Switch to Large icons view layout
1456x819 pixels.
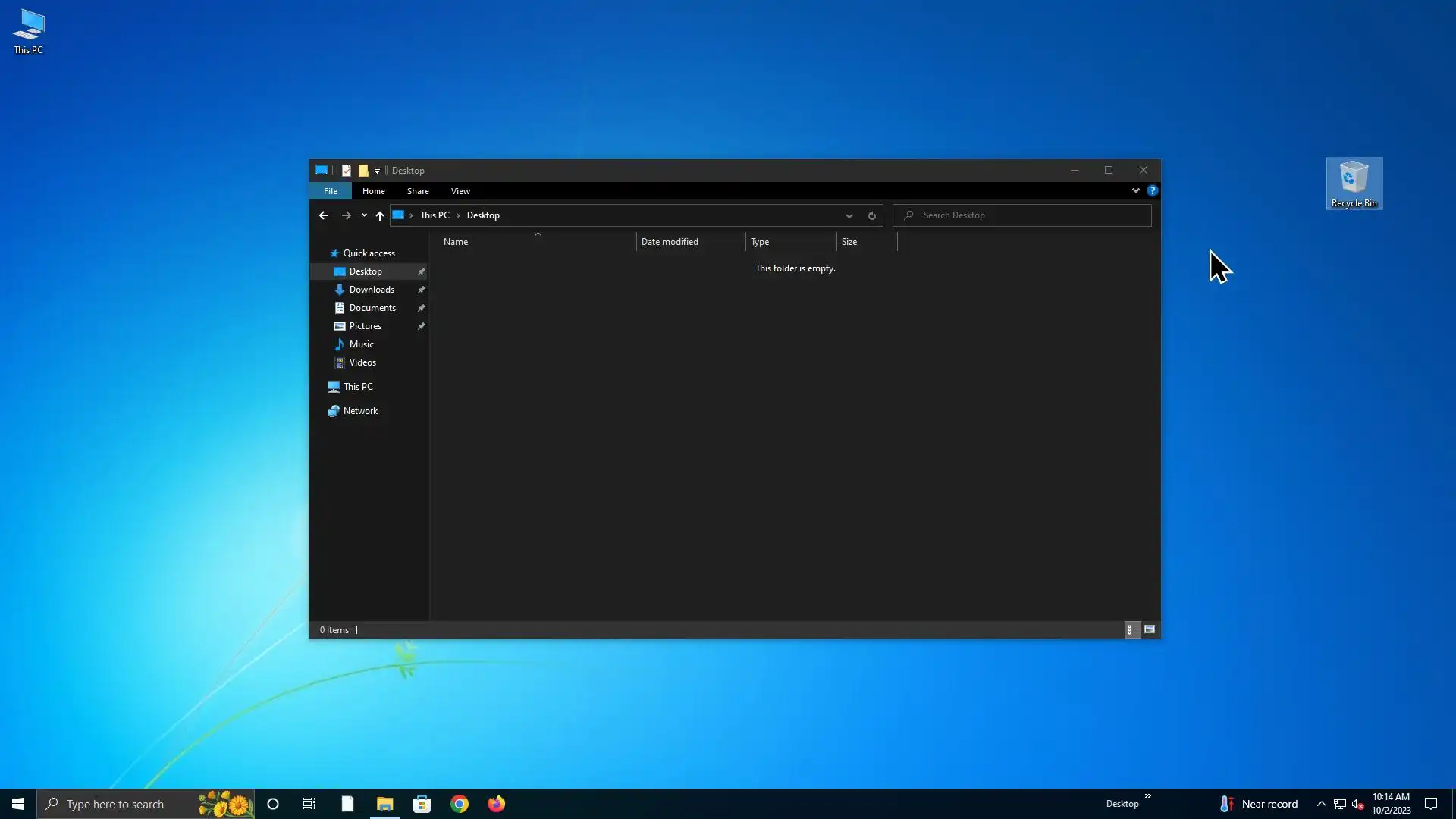point(1150,630)
